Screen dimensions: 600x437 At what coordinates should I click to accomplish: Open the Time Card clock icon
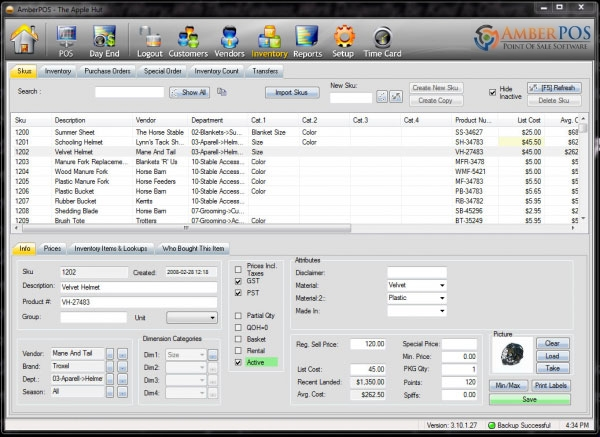coord(382,39)
